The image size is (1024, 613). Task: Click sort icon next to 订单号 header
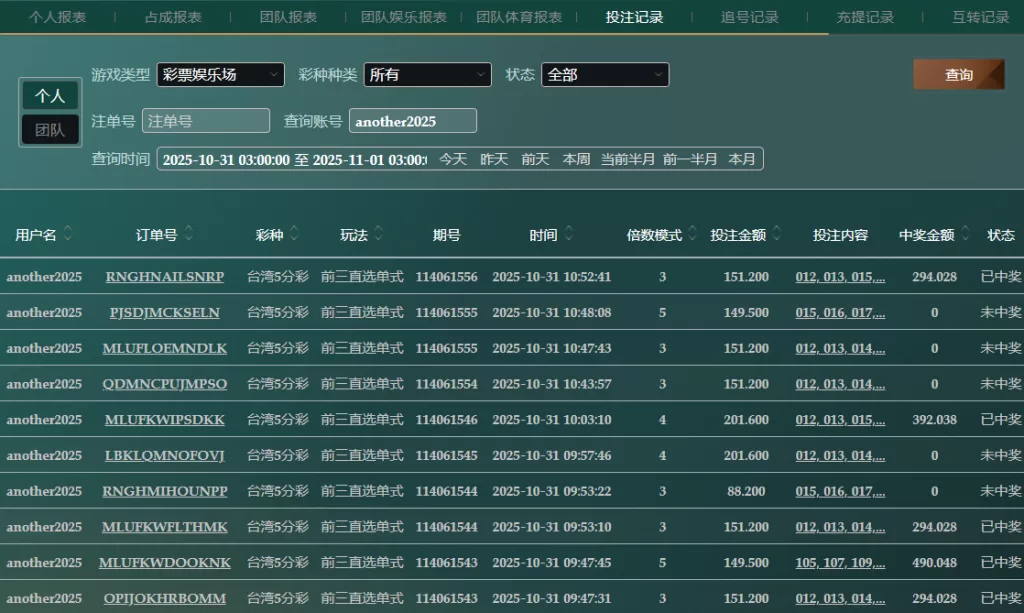[189, 234]
